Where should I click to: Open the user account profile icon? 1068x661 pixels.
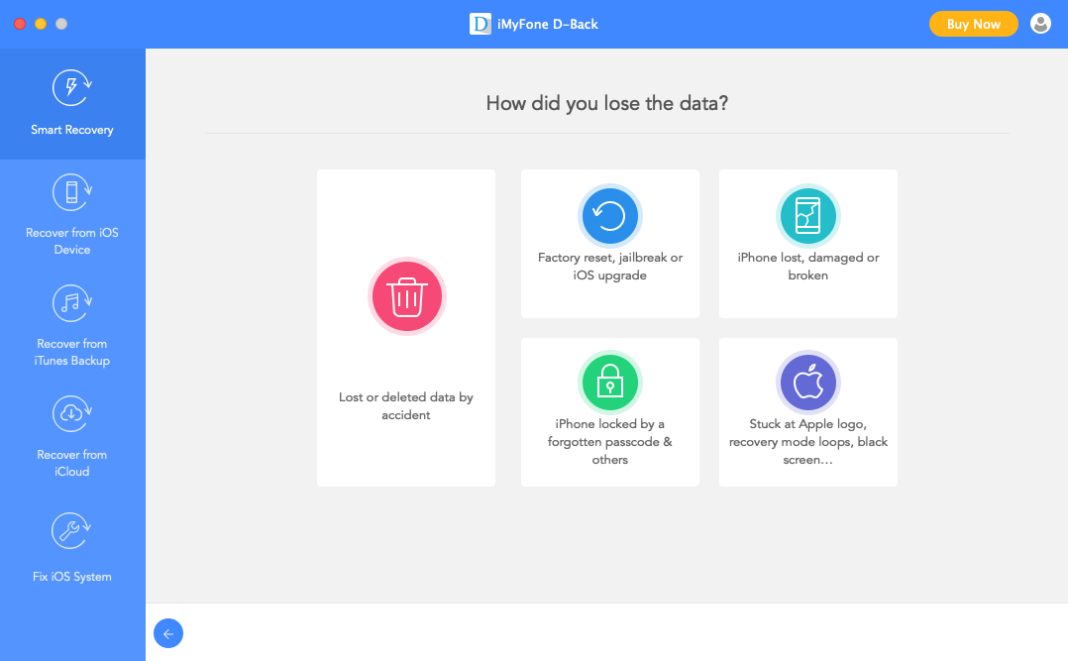point(1041,23)
